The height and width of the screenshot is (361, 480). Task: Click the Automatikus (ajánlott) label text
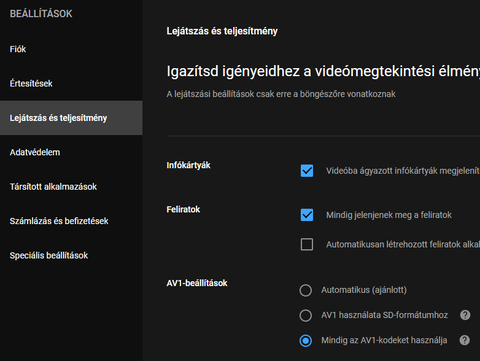[x=364, y=290]
